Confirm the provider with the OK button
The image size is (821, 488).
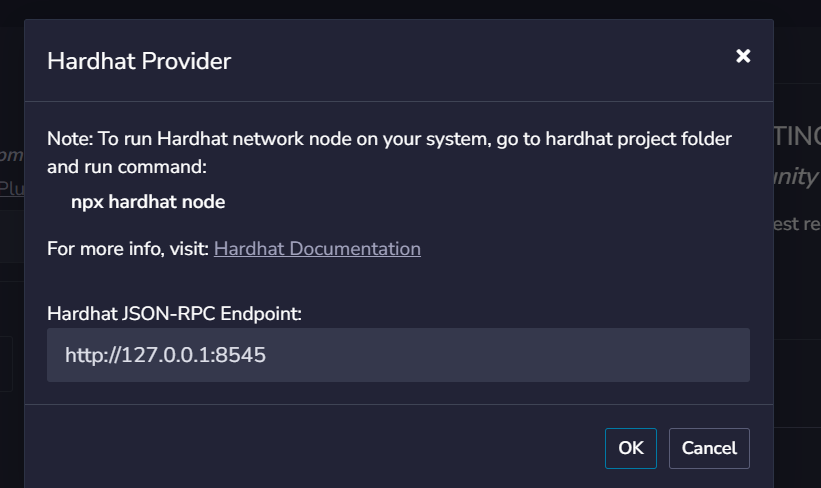click(x=631, y=448)
